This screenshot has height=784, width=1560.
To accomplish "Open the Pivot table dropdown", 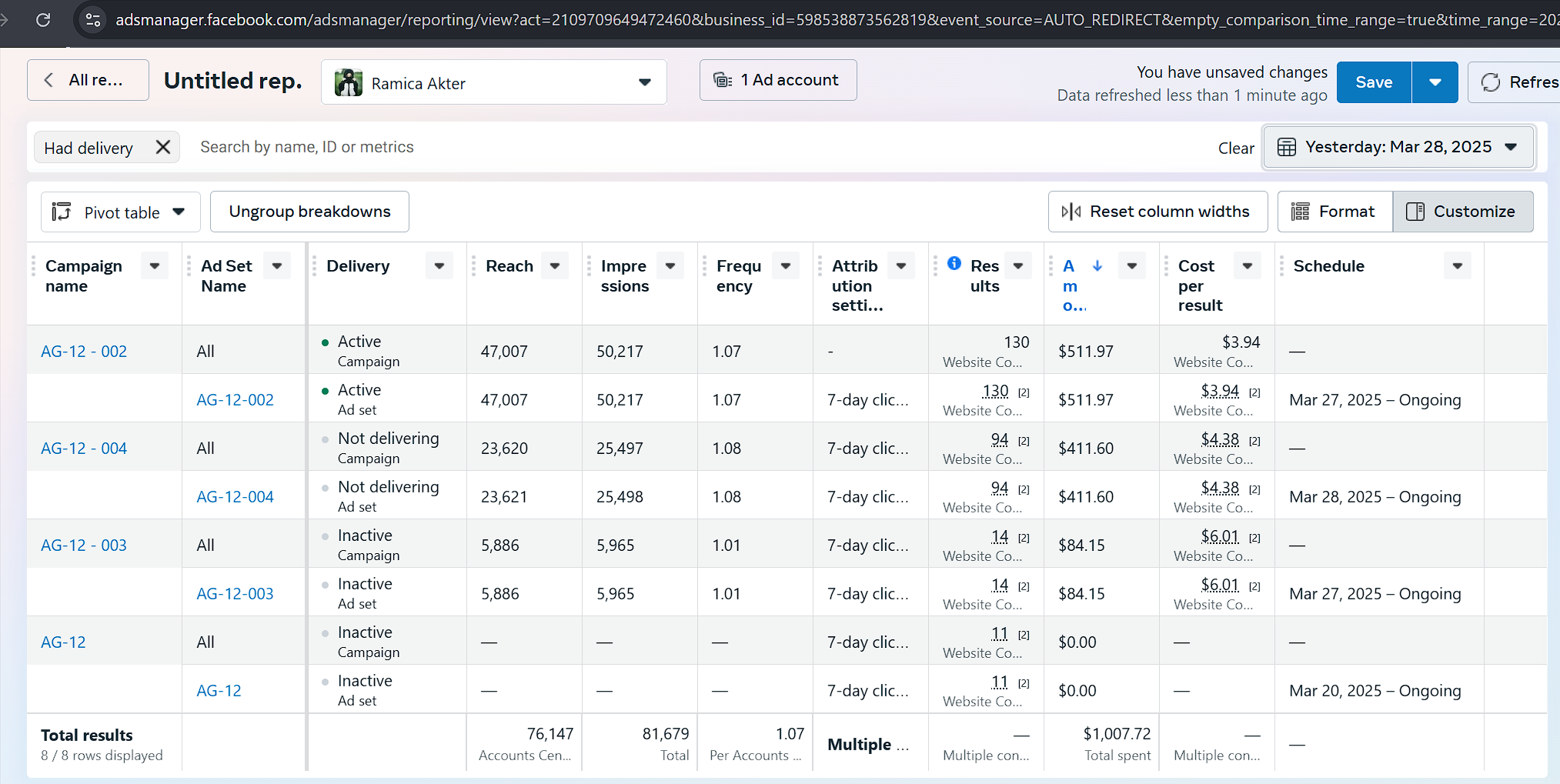I will [120, 212].
